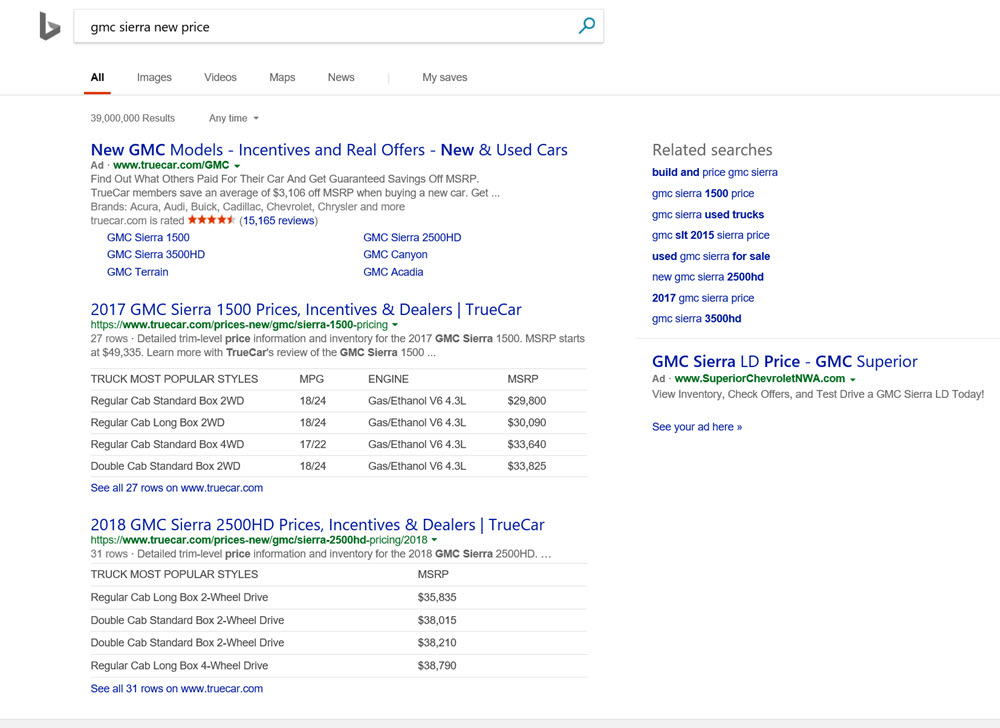The height and width of the screenshot is (728, 1000).
Task: Select the $35,835 MSRP cell
Action: tap(437, 597)
